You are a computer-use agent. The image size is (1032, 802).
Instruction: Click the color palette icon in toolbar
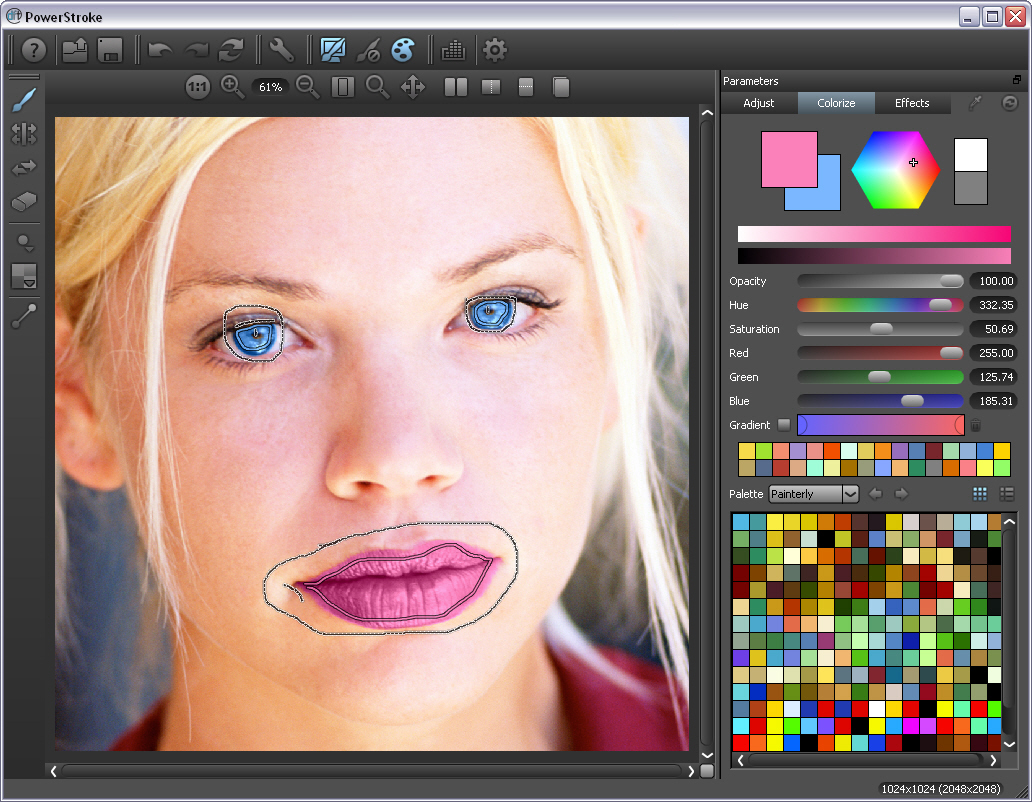[402, 50]
